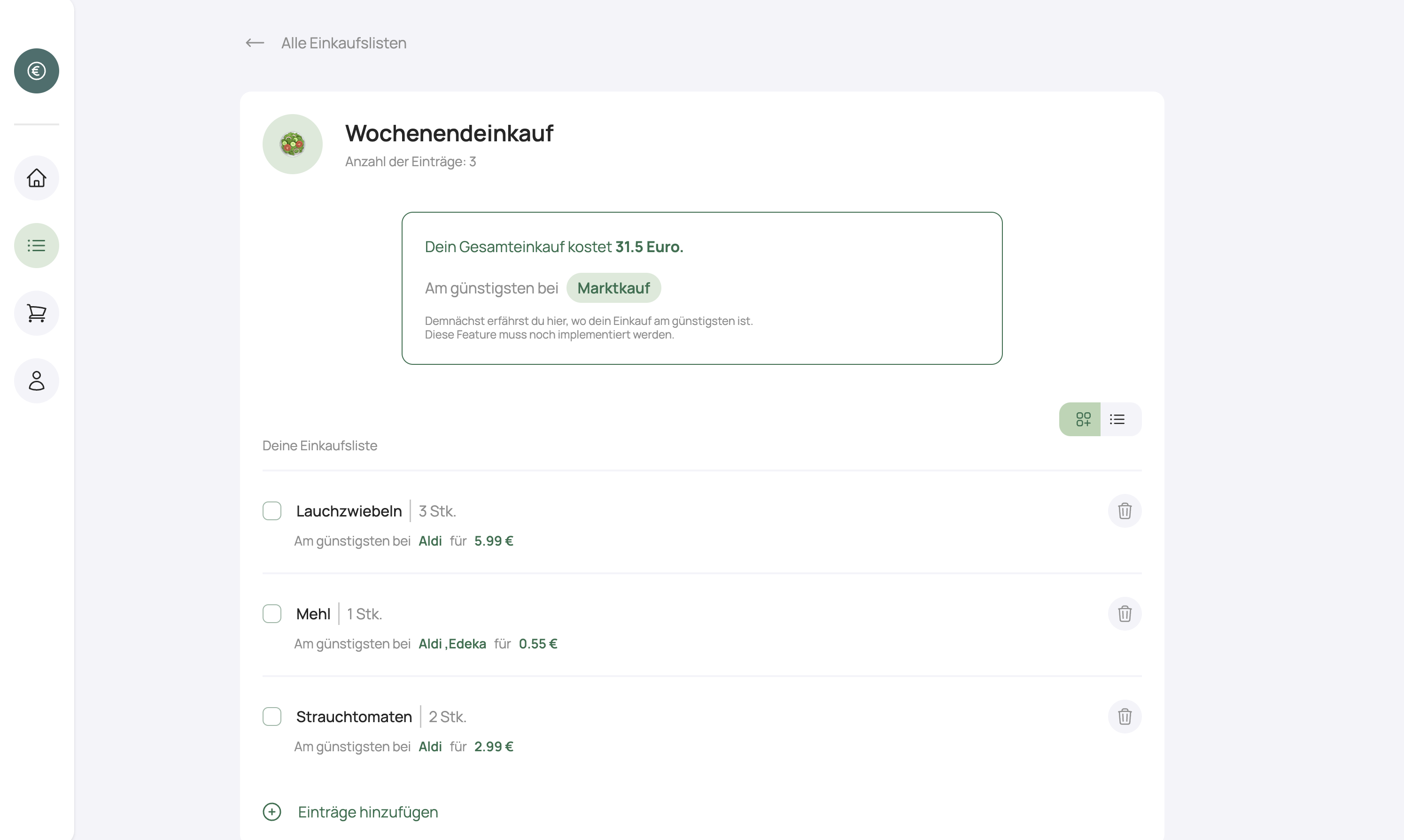Delete the Lauchzwiebeln entry with trash icon
The width and height of the screenshot is (1404, 840).
pos(1124,510)
